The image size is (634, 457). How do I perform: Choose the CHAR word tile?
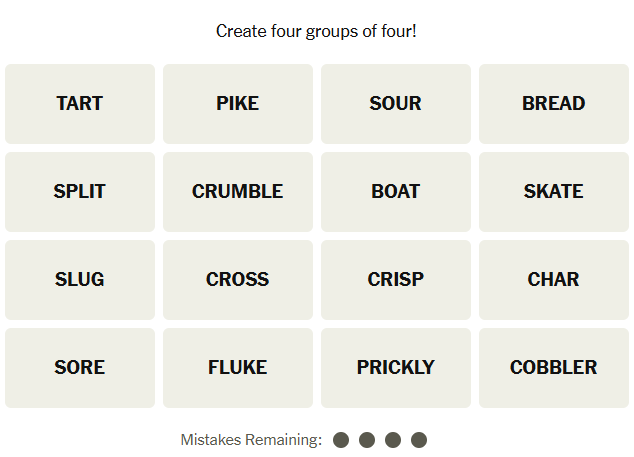tap(554, 280)
